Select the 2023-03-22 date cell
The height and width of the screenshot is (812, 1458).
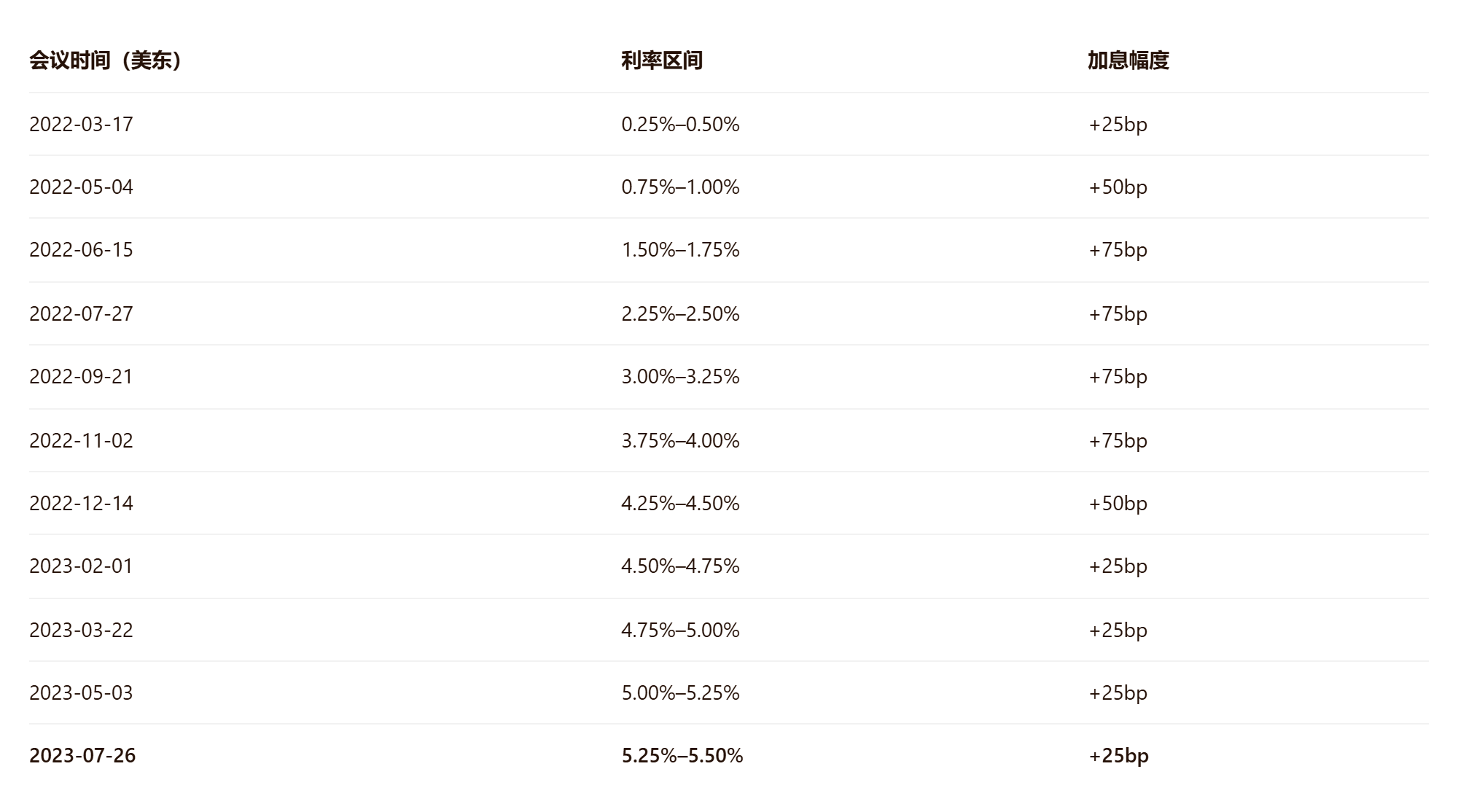(x=82, y=631)
